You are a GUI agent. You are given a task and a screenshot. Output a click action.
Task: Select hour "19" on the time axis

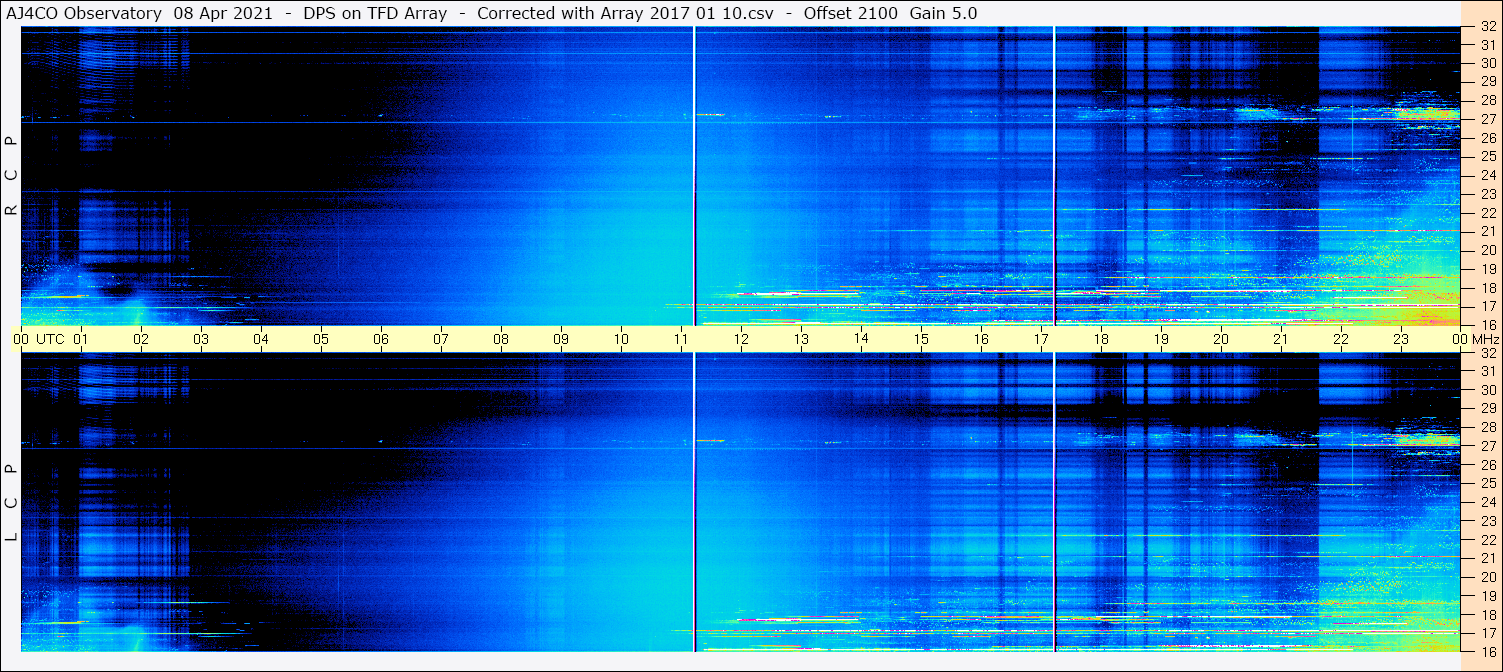(x=1161, y=339)
